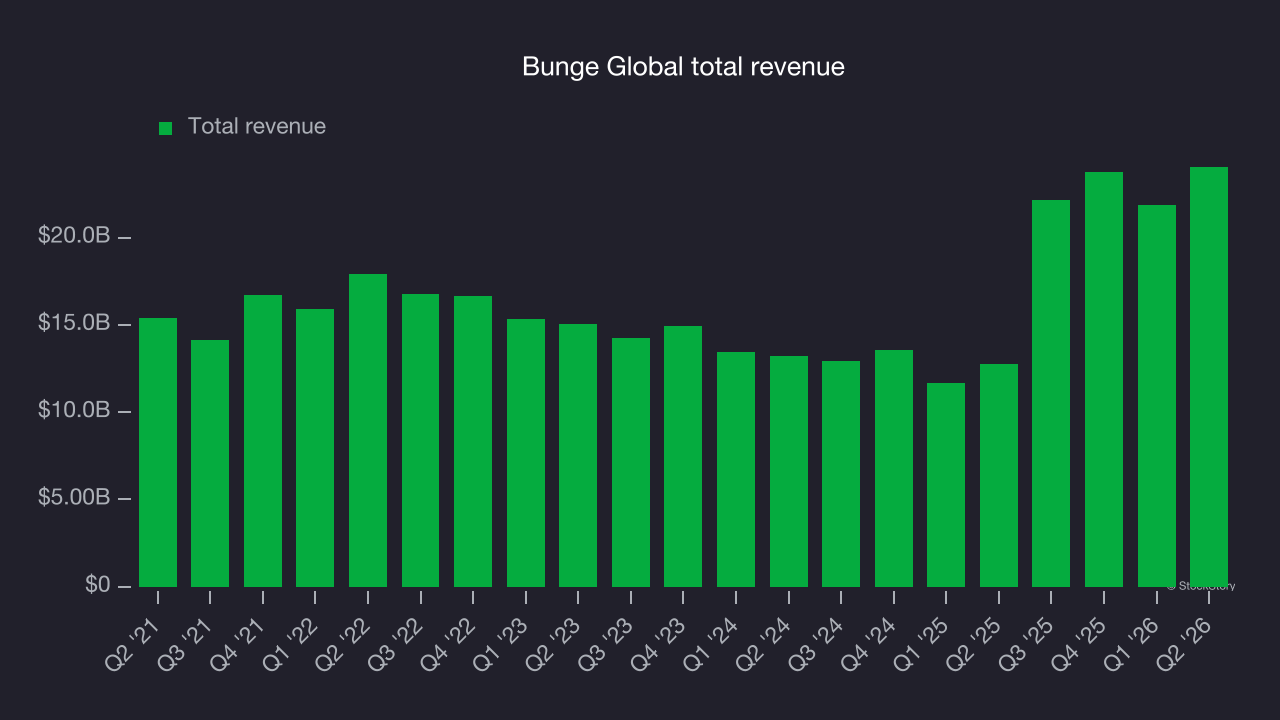The height and width of the screenshot is (720, 1280).
Task: Click the Q3 '25 revenue bar
Action: [1051, 393]
